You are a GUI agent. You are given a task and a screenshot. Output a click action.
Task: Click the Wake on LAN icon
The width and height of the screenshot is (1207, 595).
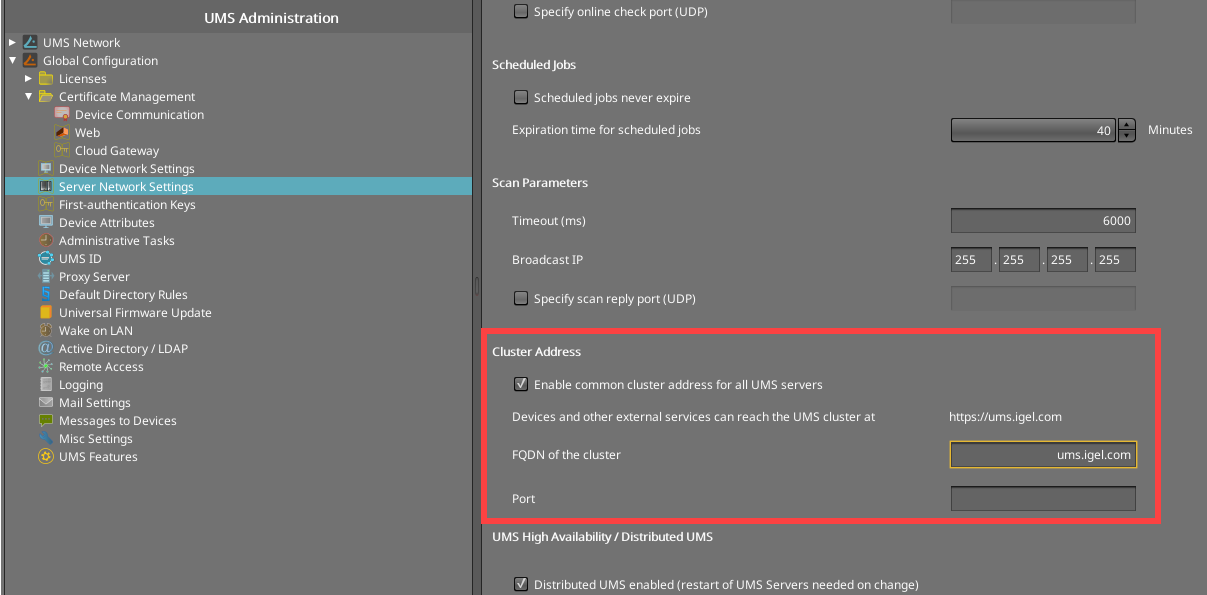(46, 331)
